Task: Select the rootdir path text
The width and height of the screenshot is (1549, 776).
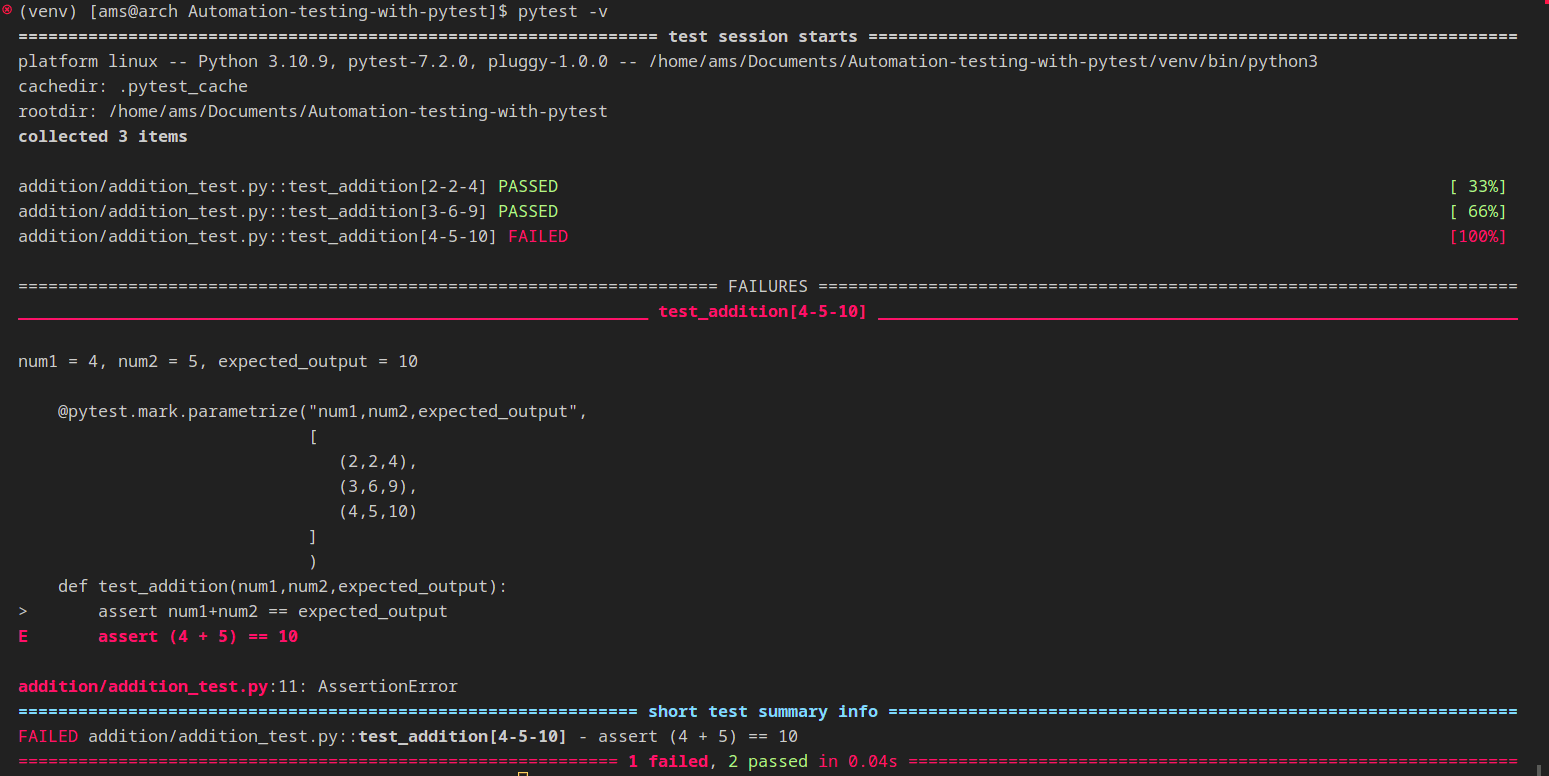Action: pos(357,111)
